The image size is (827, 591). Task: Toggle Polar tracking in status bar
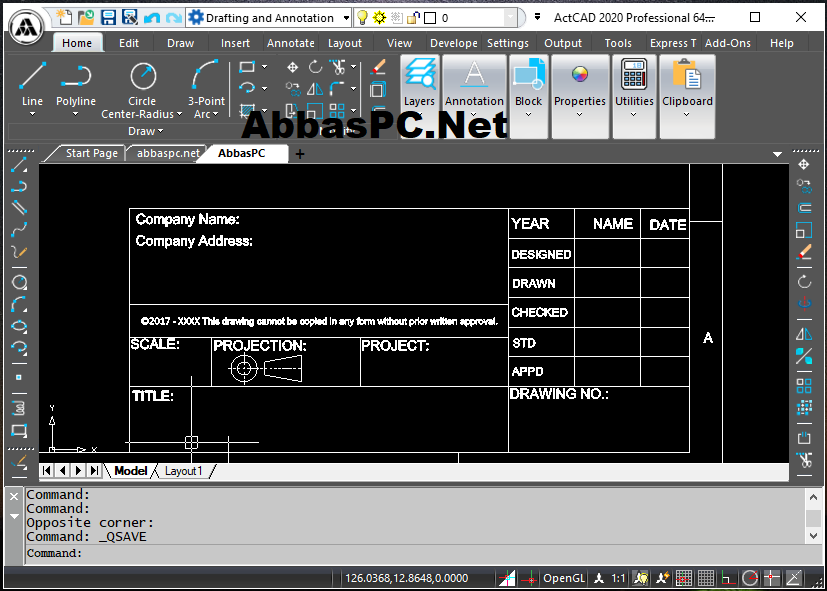(750, 578)
